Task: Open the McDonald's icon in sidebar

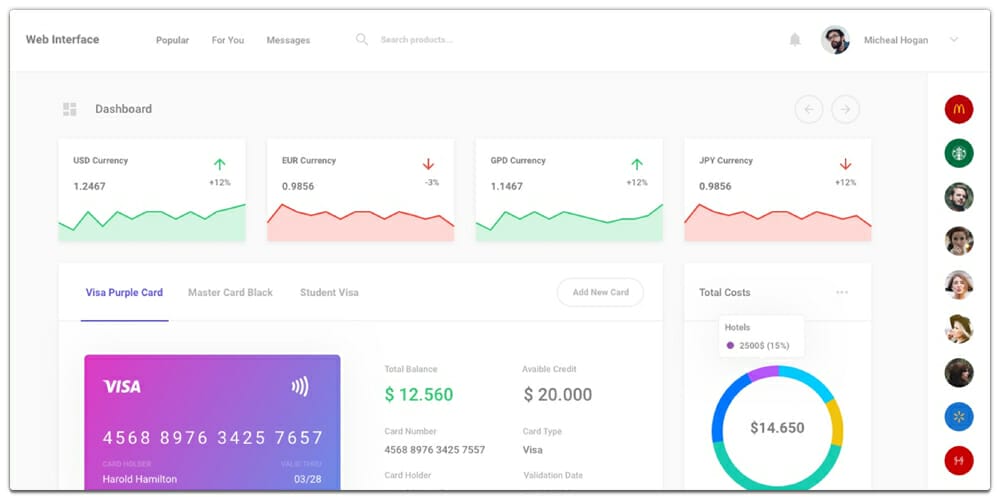Action: point(959,109)
